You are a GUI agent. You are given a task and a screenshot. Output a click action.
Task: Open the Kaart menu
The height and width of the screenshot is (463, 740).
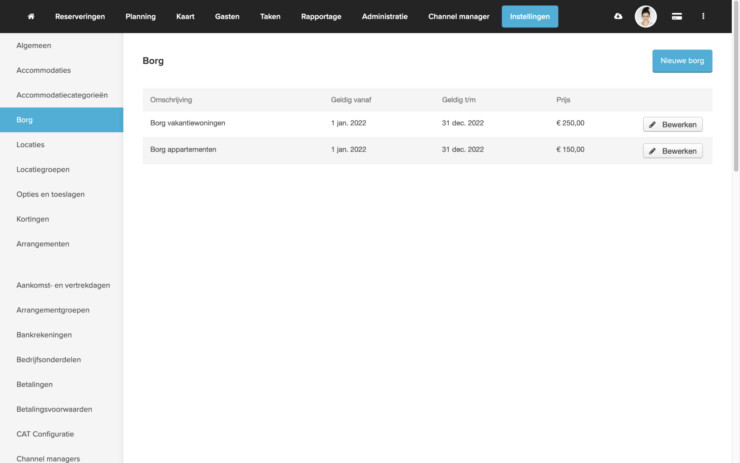coord(185,17)
